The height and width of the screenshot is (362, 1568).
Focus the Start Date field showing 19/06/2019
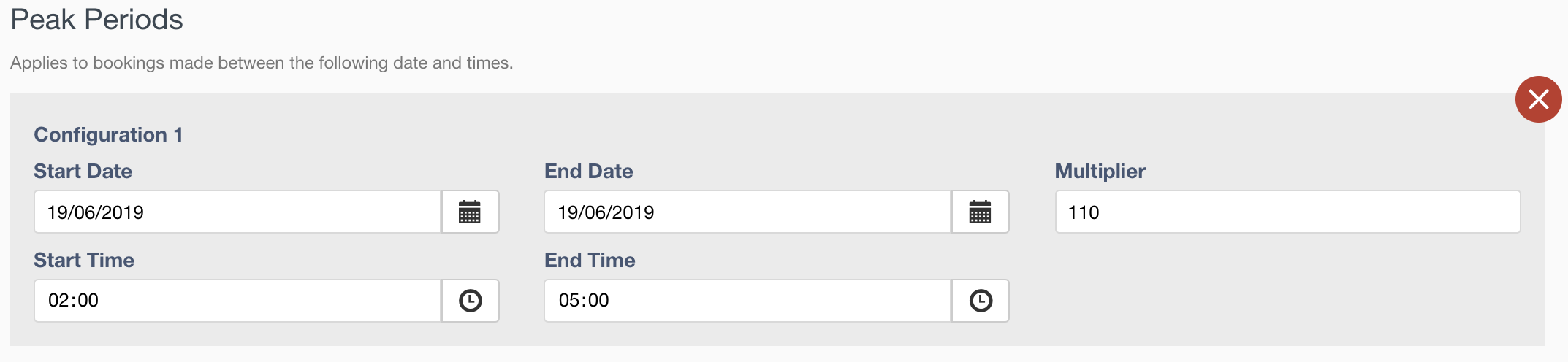pos(237,212)
